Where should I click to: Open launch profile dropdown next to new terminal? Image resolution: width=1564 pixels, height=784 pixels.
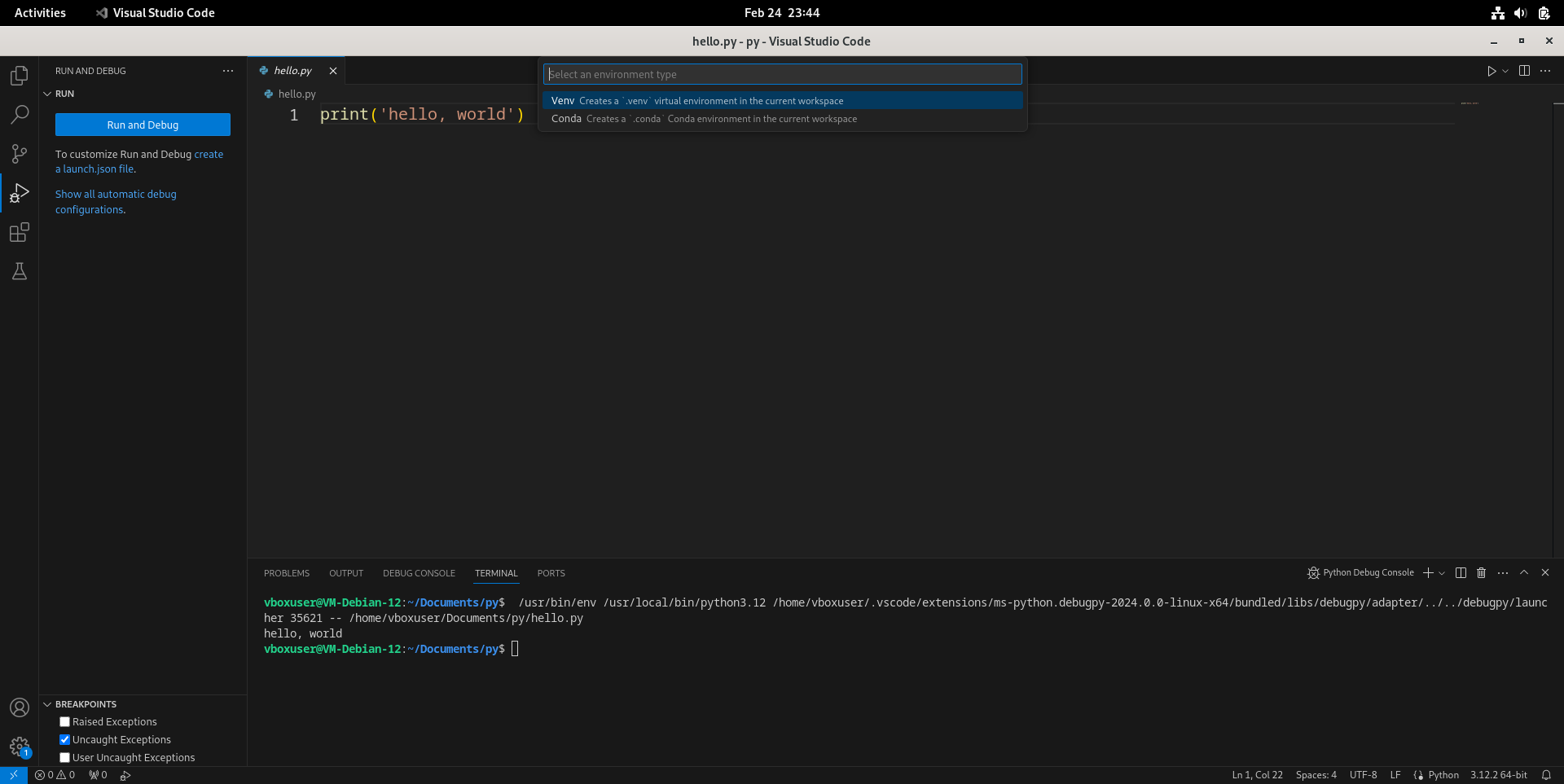click(1442, 573)
